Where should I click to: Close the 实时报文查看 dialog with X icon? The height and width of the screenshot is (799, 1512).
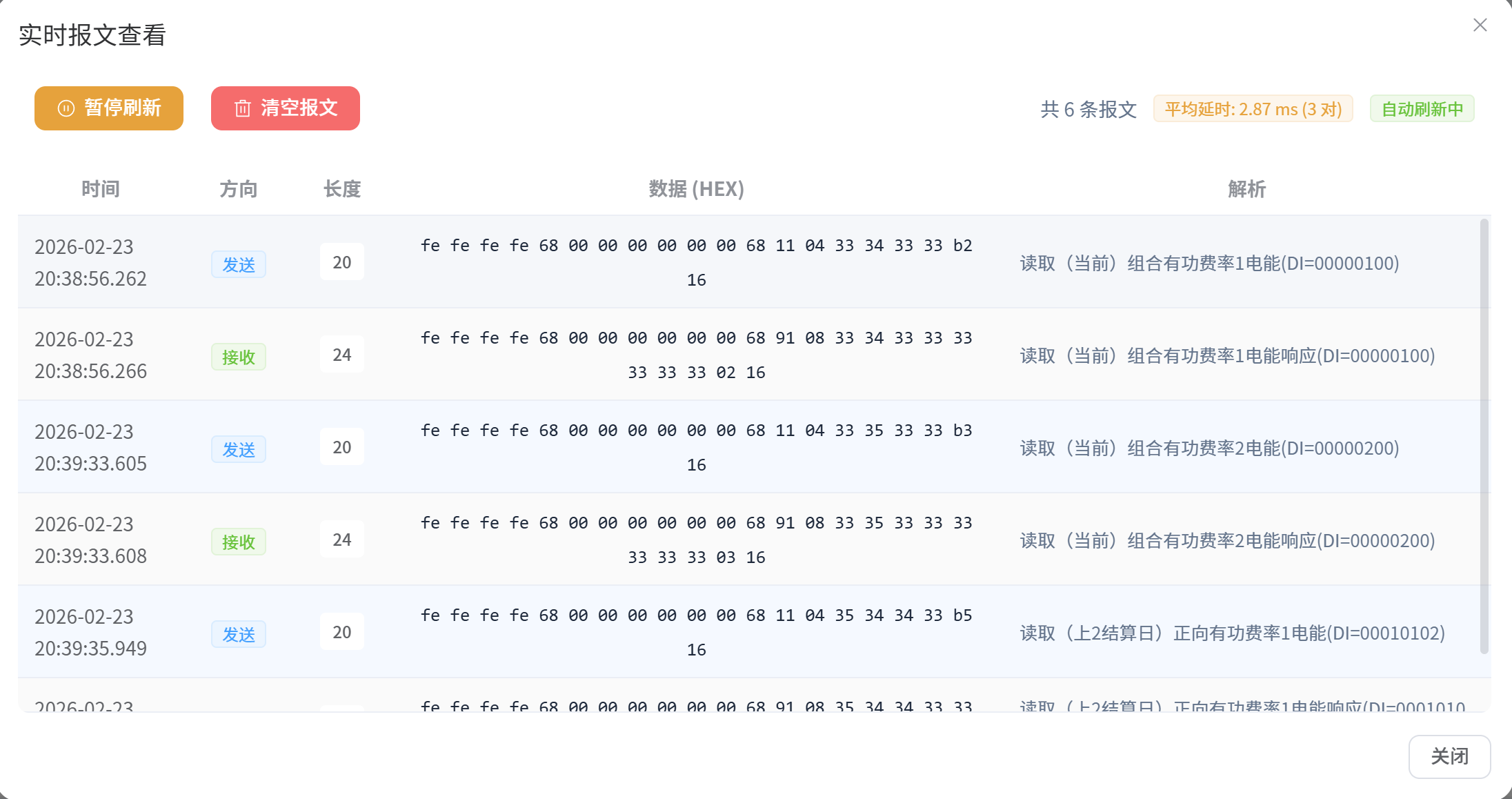tap(1480, 26)
